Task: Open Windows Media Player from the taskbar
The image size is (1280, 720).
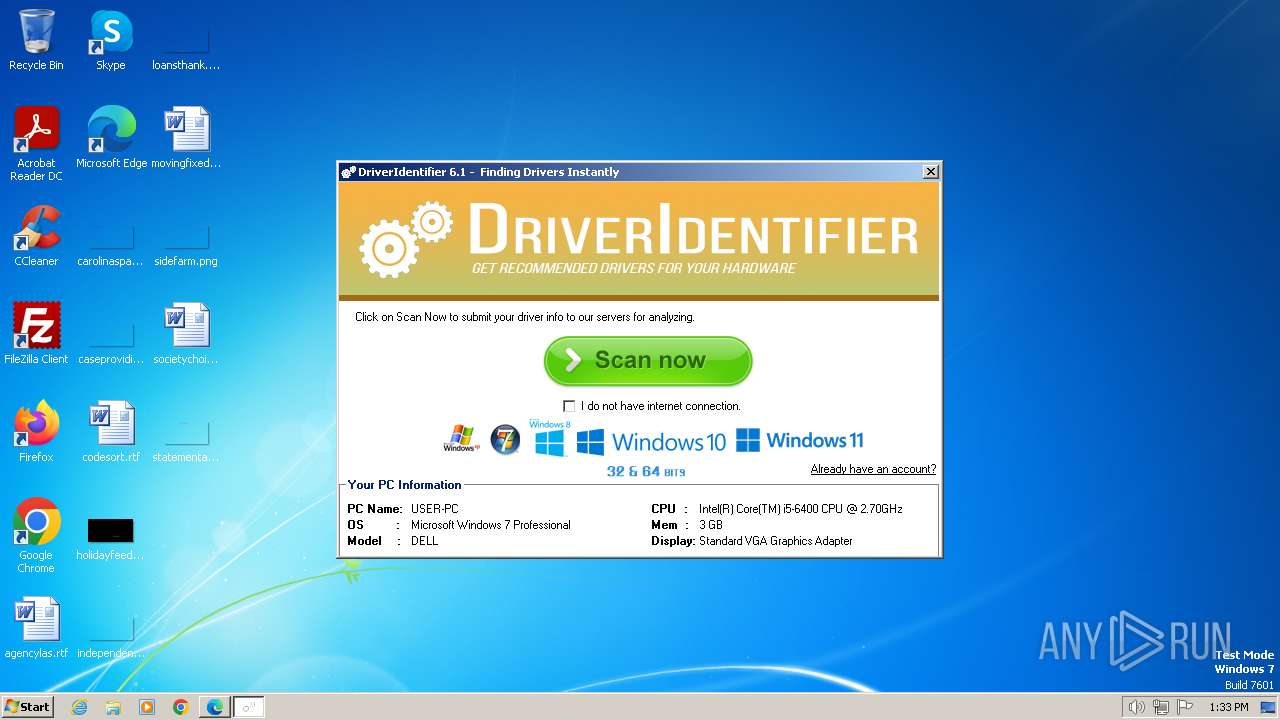Action: [x=147, y=707]
